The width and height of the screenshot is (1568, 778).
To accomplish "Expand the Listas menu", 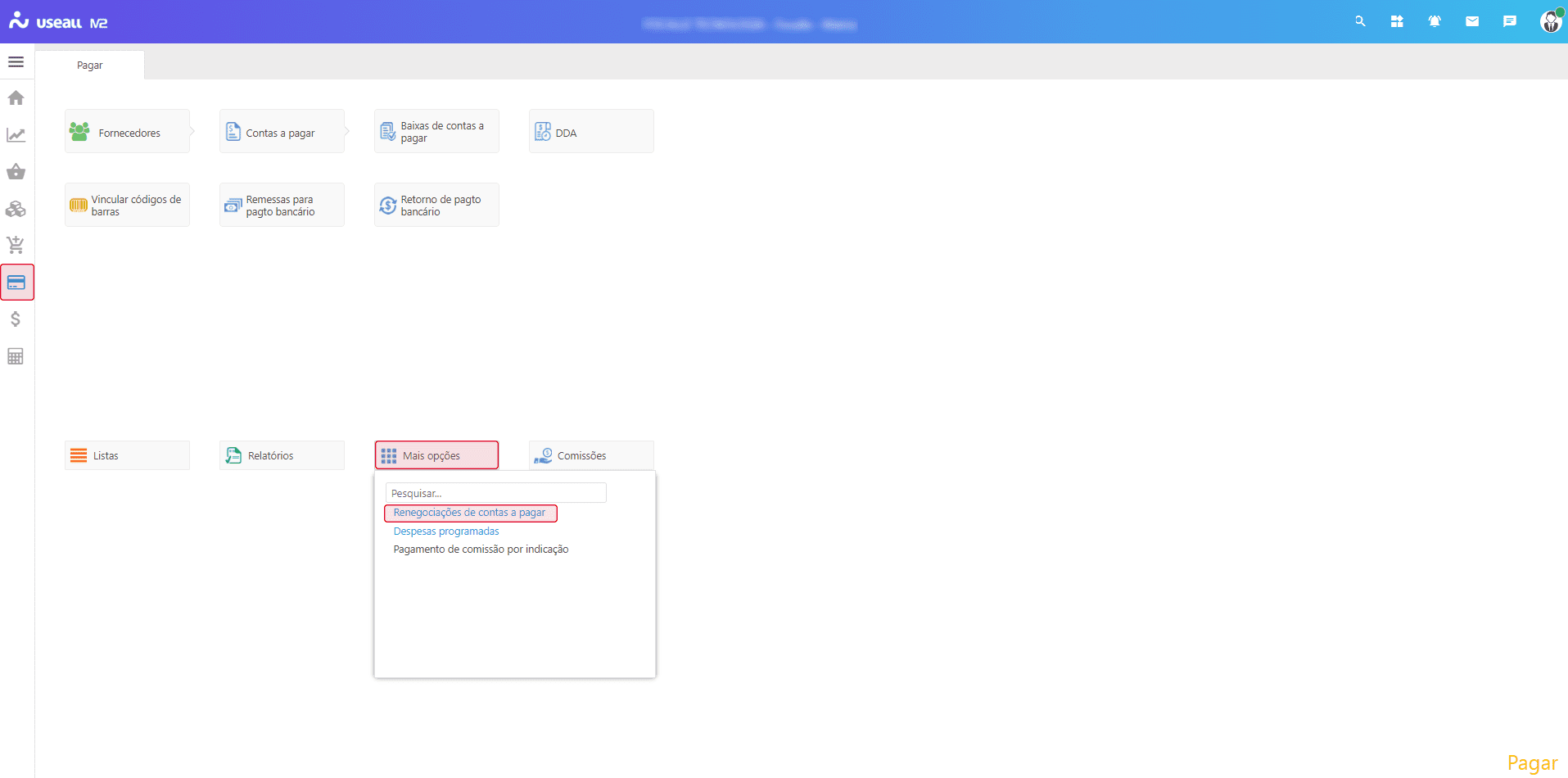I will (127, 455).
